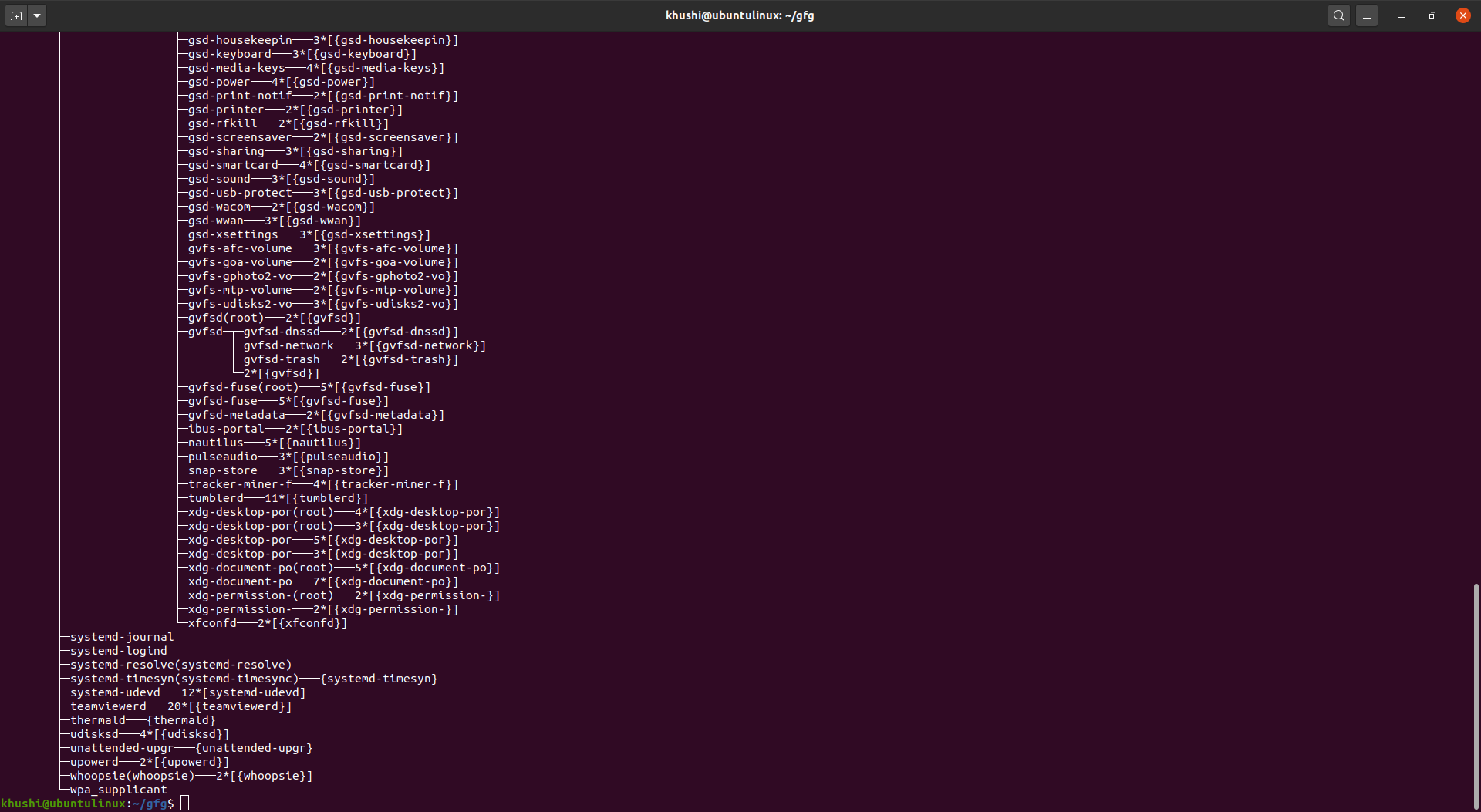Click the gvfsd-trash child process
The height and width of the screenshot is (812, 1481).
351,359
